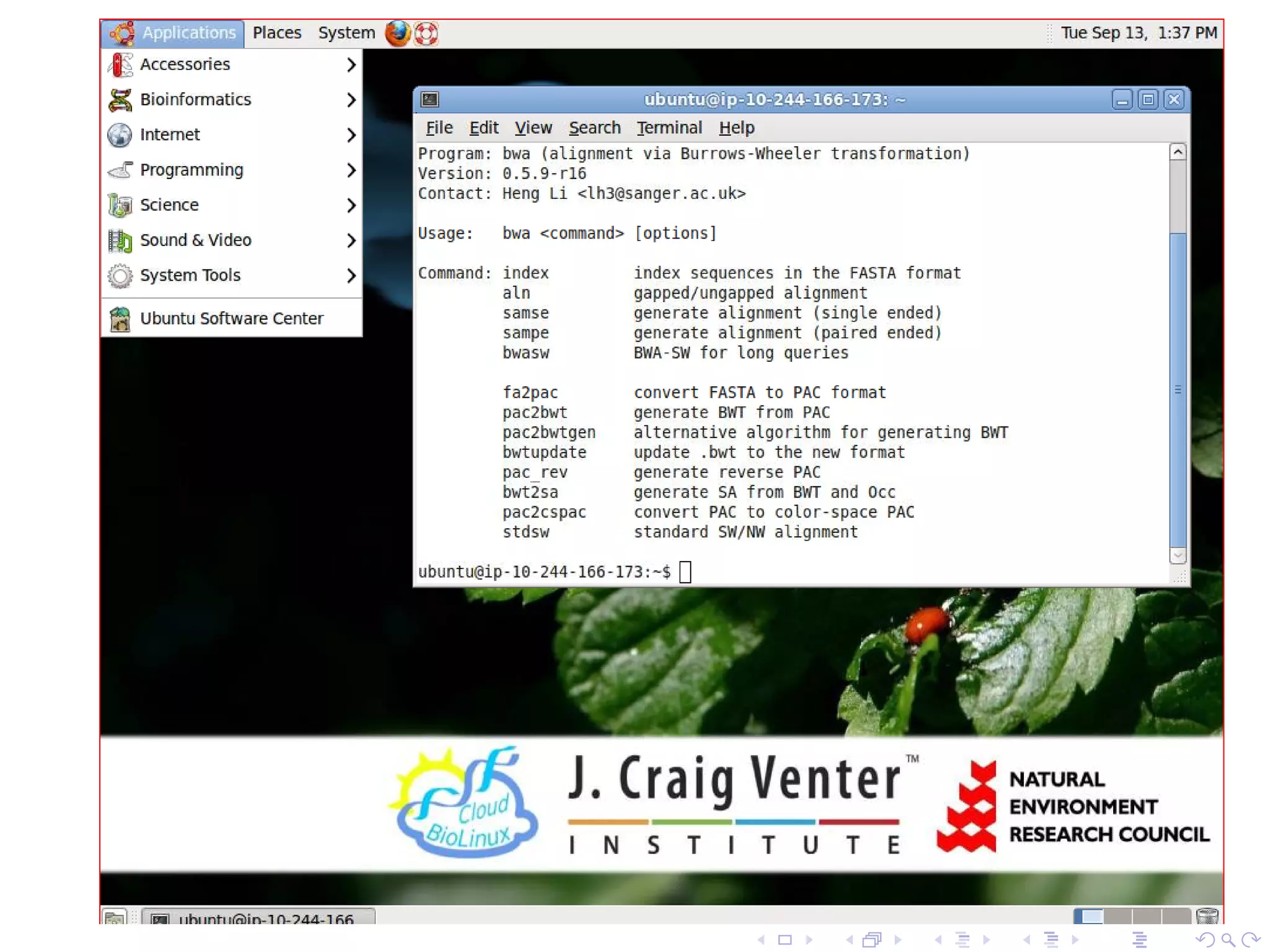Click the Internet globe icon
Screen dimensions: 1270x952
[x=120, y=134]
